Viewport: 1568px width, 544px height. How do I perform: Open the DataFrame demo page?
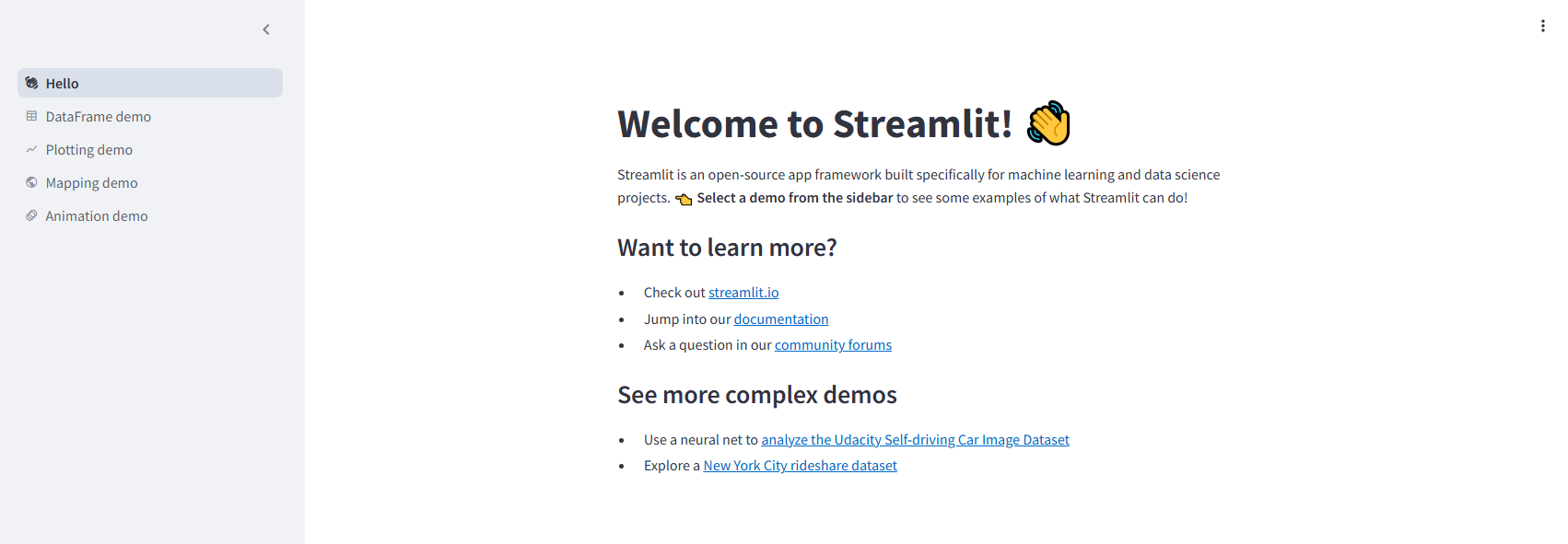(x=150, y=116)
